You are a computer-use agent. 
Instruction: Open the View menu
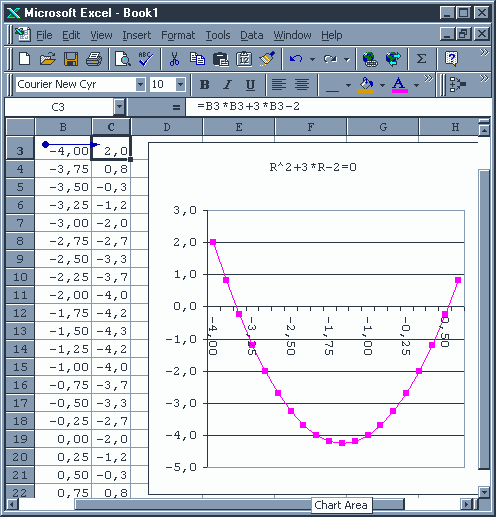pos(101,35)
